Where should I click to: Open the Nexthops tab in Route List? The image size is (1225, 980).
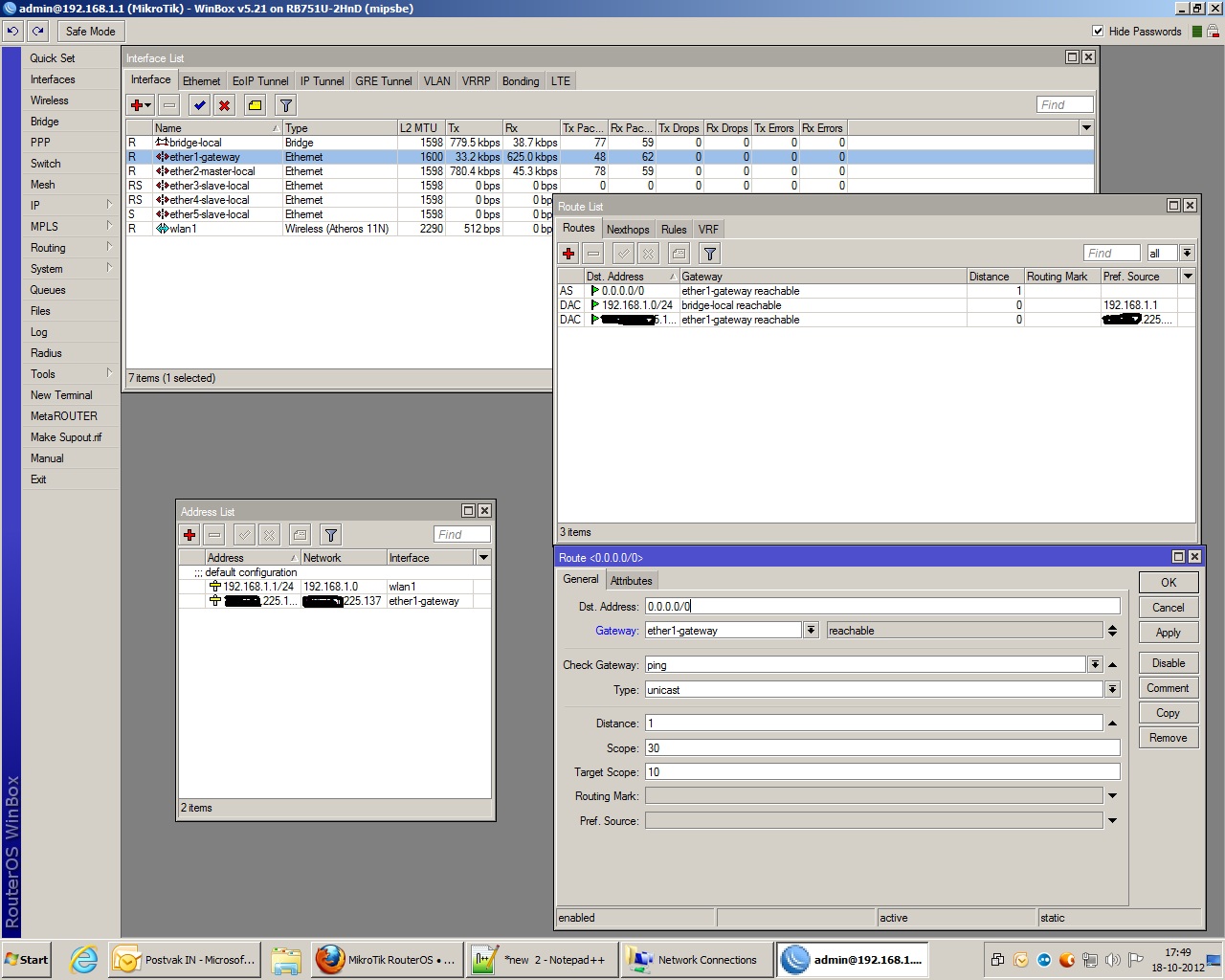pyautogui.click(x=628, y=230)
